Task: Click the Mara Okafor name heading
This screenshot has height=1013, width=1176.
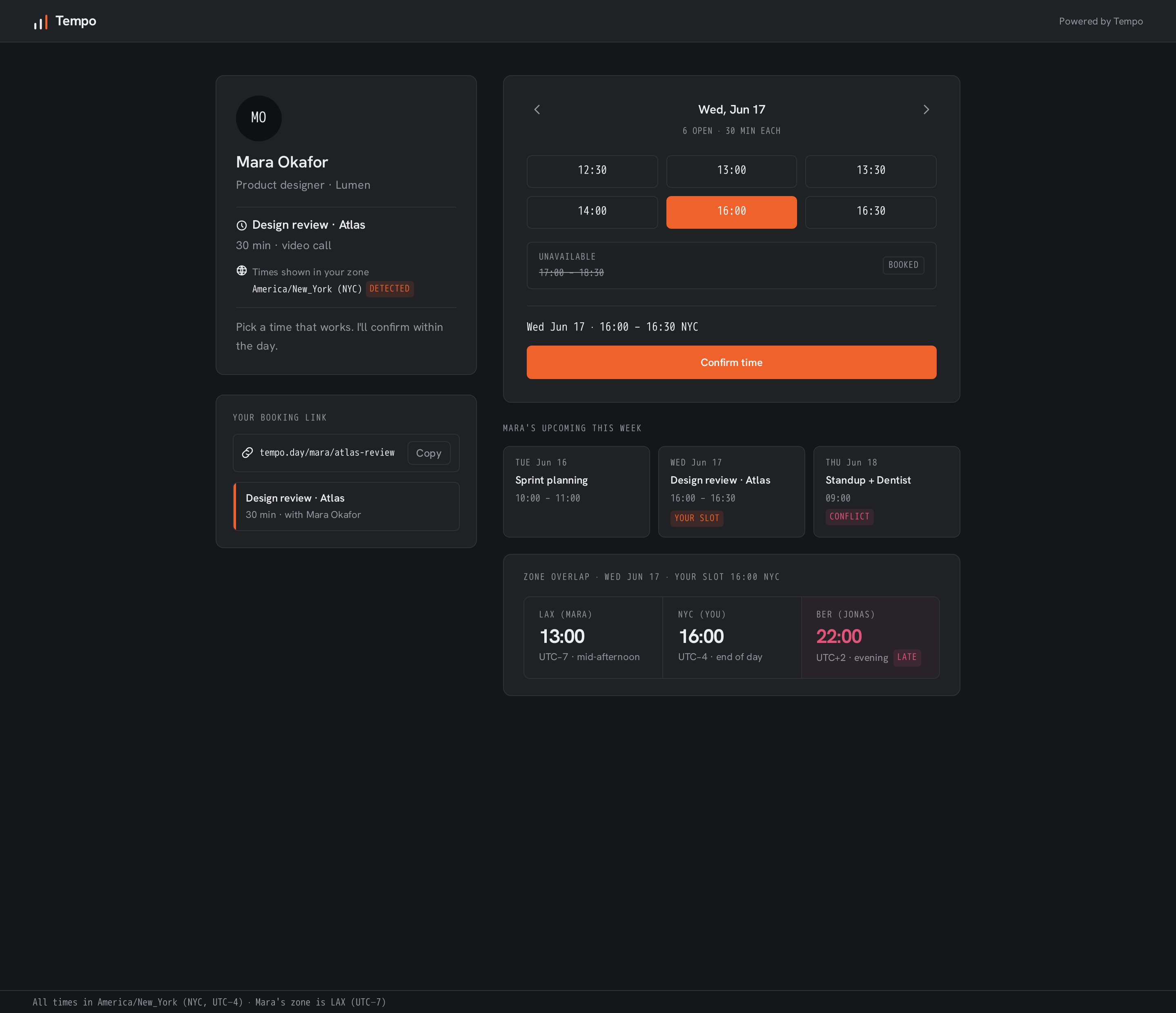Action: pyautogui.click(x=282, y=163)
